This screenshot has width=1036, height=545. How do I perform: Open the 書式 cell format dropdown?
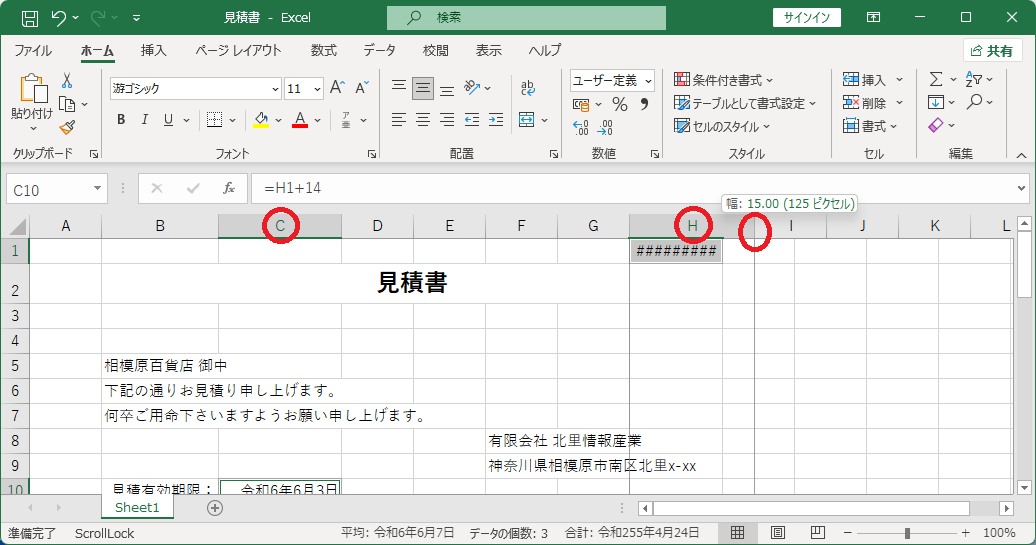(x=870, y=126)
